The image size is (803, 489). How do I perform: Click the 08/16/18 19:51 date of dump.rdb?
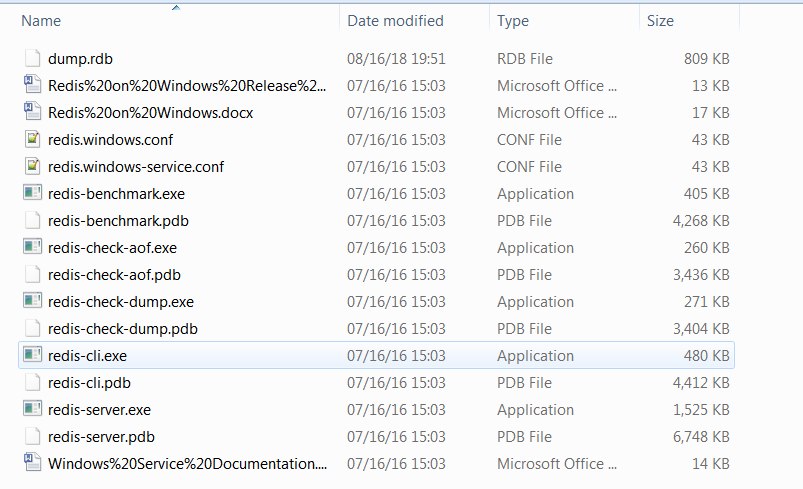(x=396, y=59)
